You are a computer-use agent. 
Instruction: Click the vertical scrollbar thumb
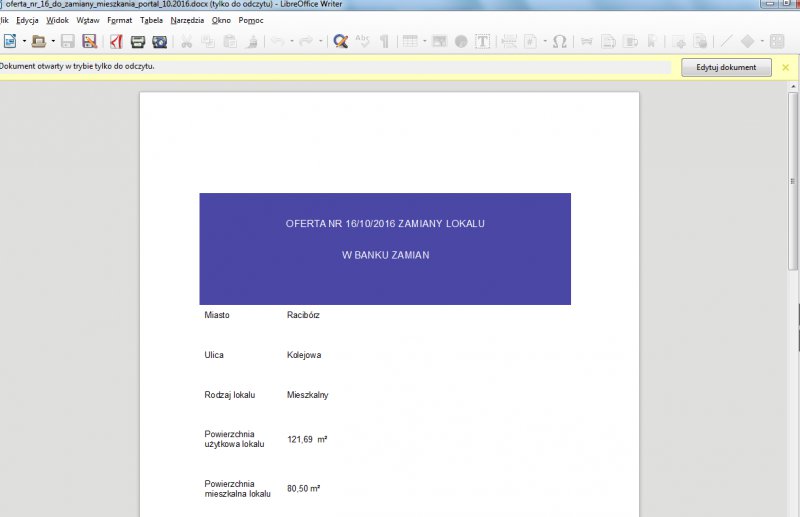pos(793,181)
